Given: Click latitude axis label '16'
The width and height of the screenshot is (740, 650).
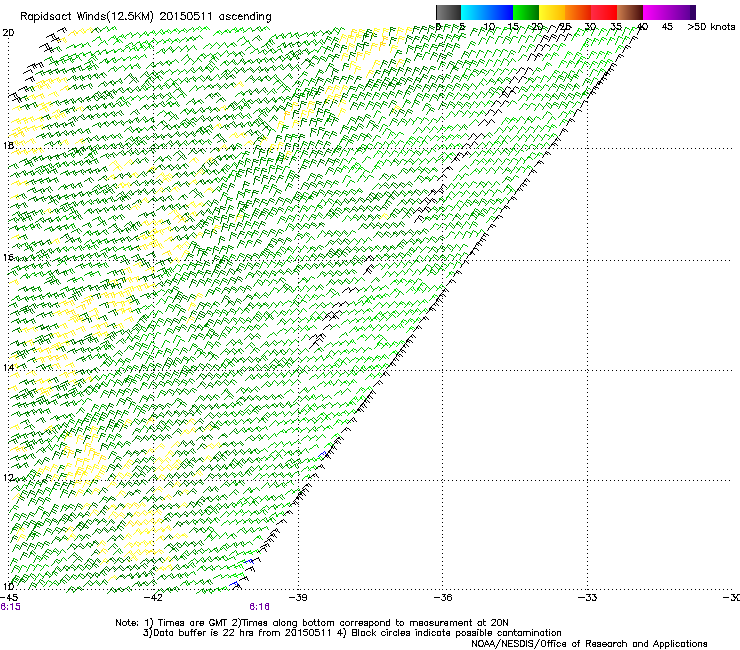Looking at the screenshot, I should (8, 258).
